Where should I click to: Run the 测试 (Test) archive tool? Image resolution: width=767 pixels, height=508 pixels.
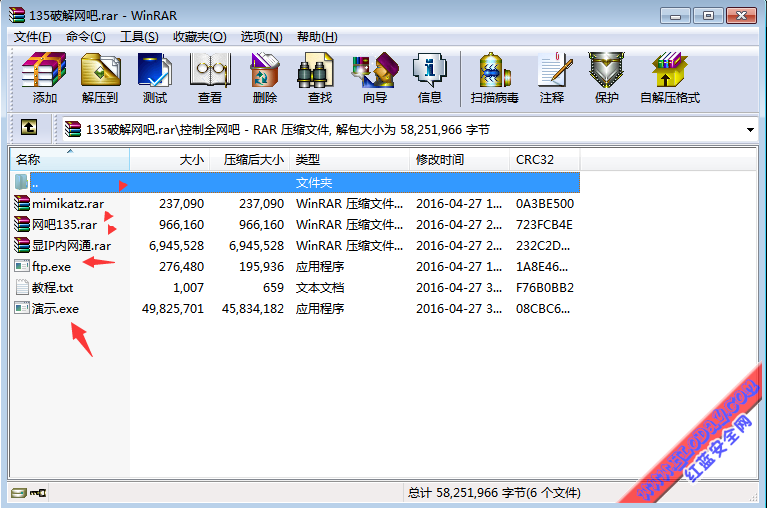(155, 77)
